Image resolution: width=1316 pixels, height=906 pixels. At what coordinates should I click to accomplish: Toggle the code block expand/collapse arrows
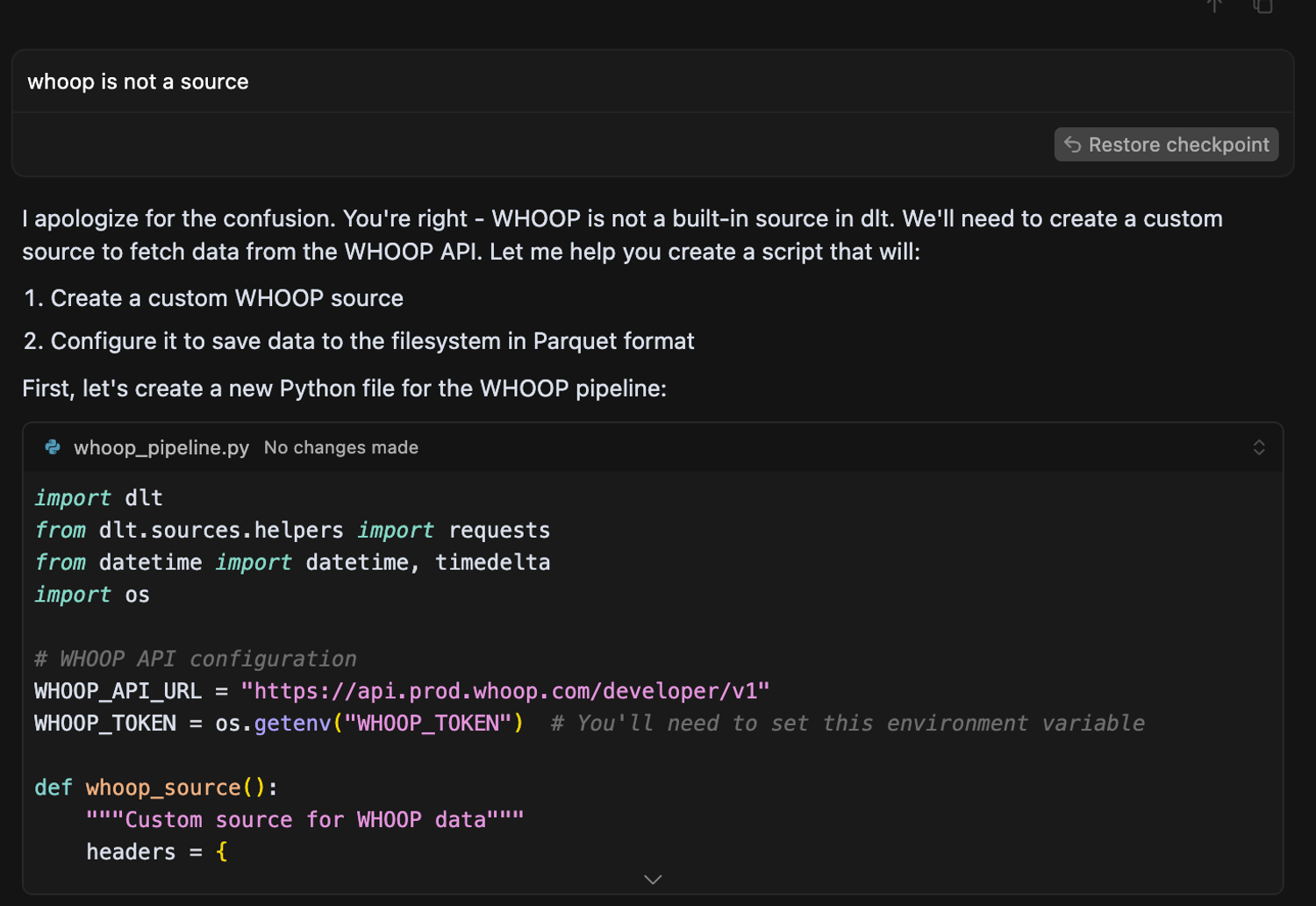coord(1259,447)
